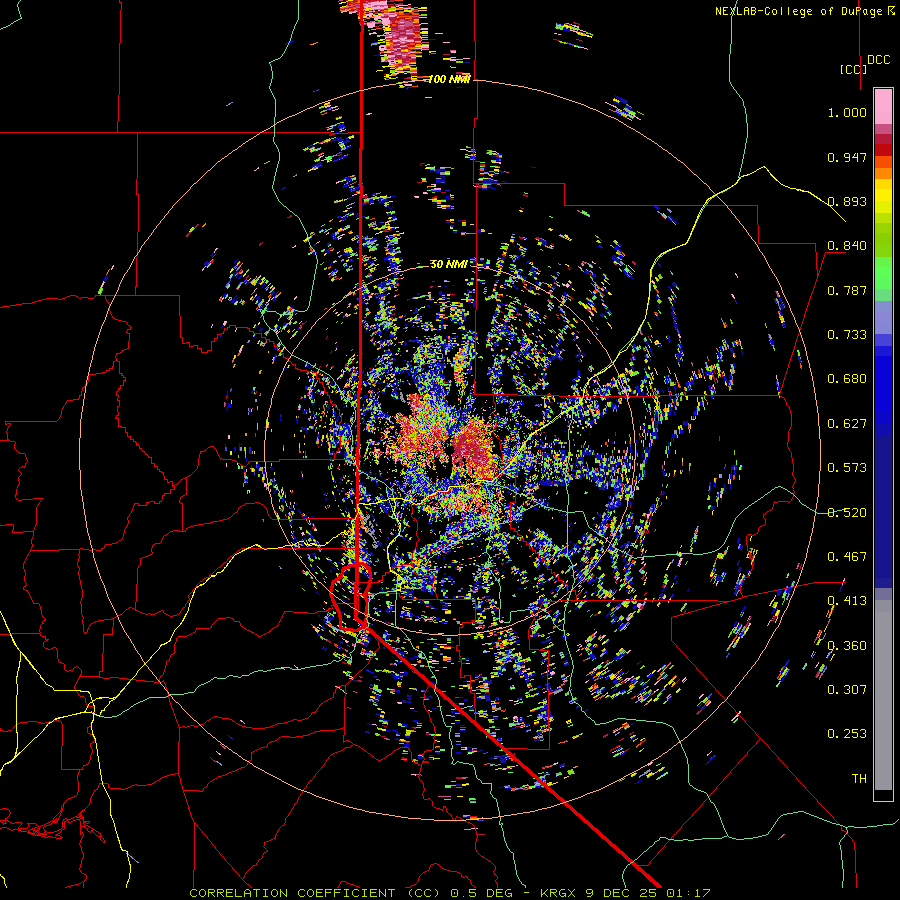Click the 0.893 scale value
The width and height of the screenshot is (900, 900).
(x=847, y=201)
